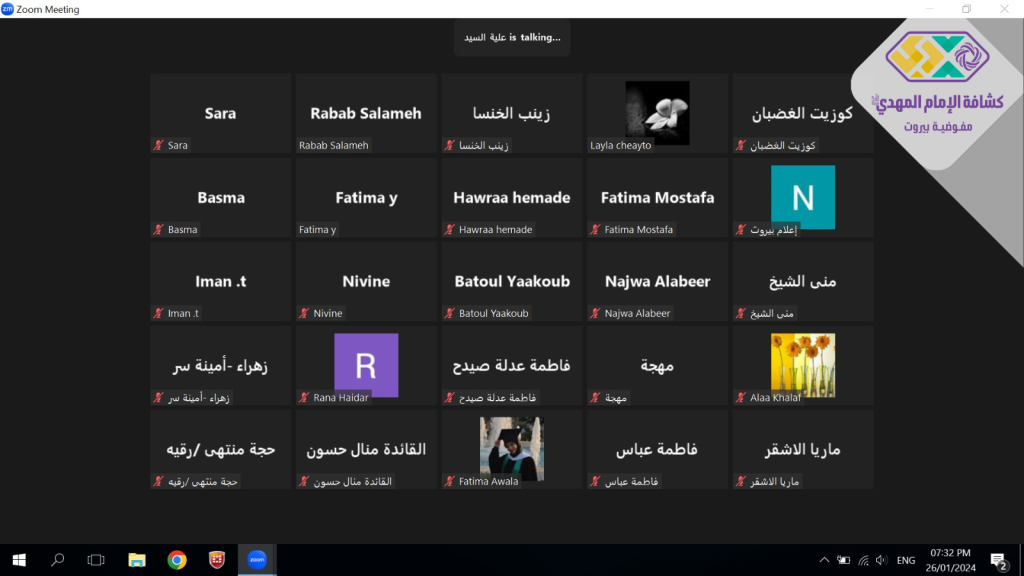Click the red shield antivirus taskbar icon
Viewport: 1024px width, 576px height.
coord(216,560)
